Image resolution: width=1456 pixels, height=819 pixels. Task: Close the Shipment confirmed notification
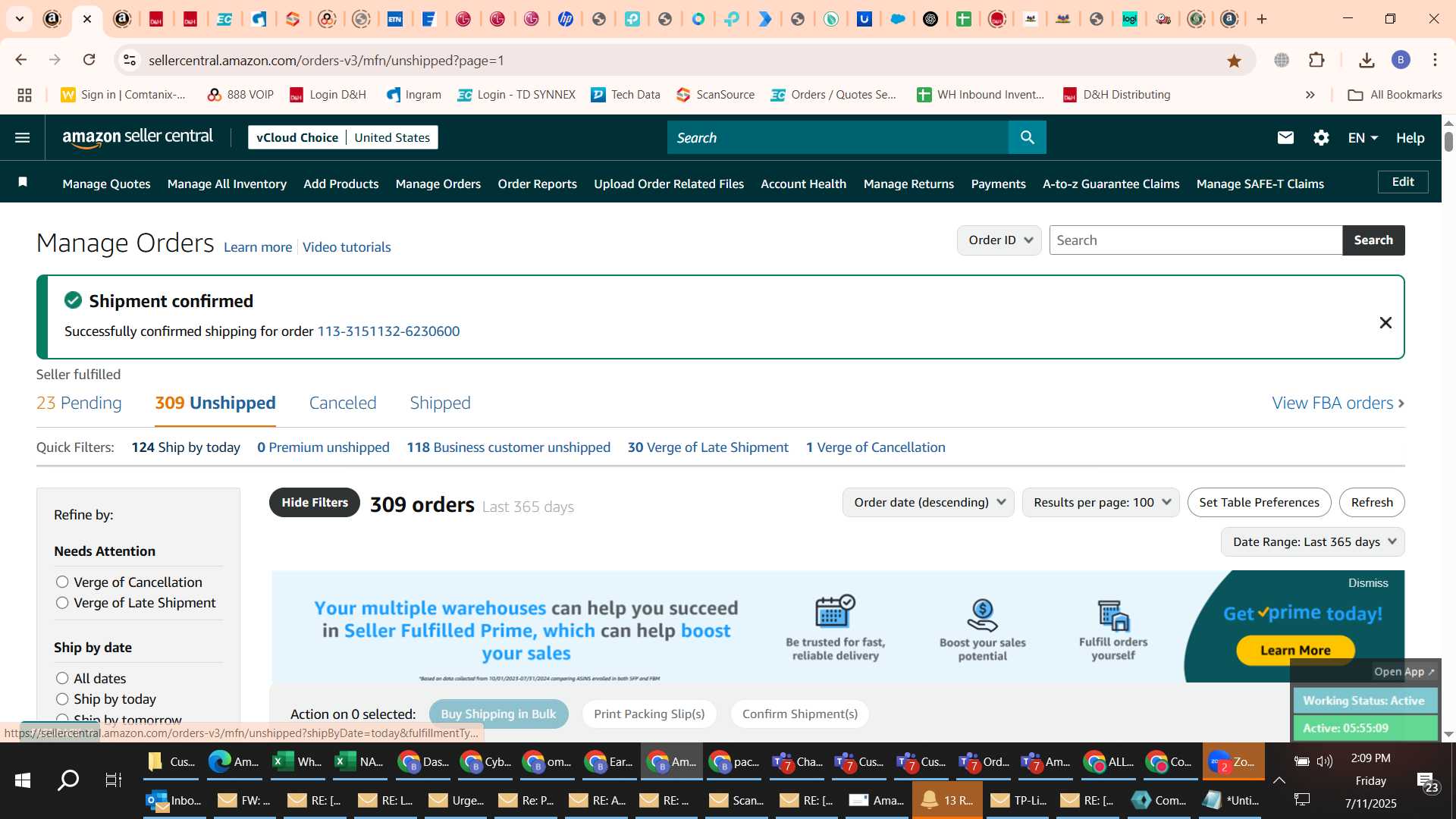coord(1385,323)
